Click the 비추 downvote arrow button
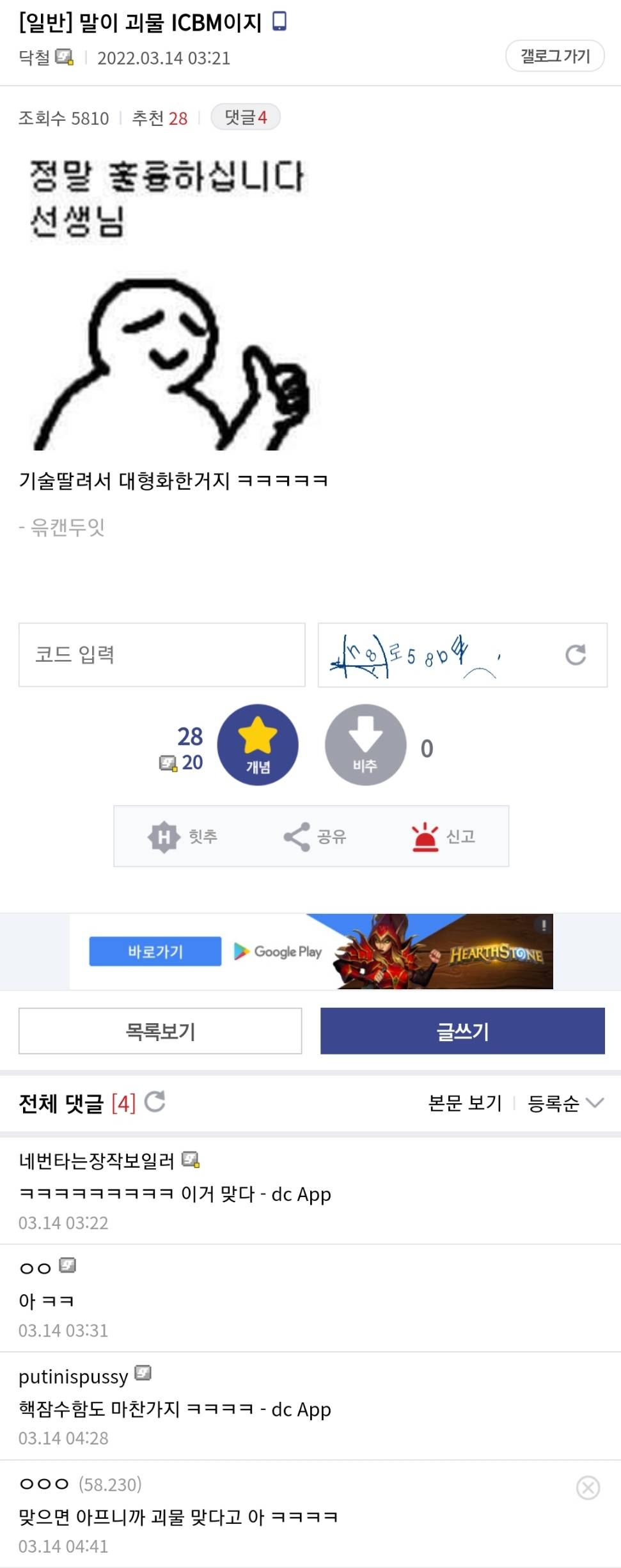The image size is (621, 1568). point(365,745)
